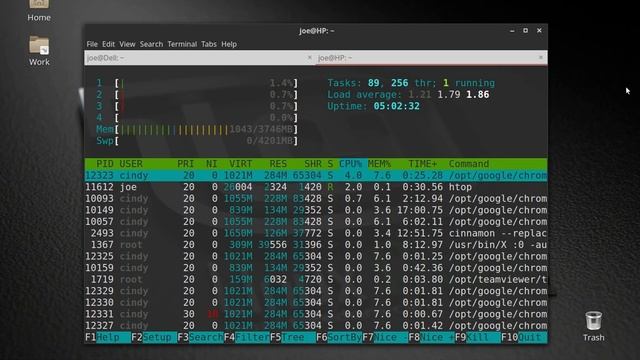Sort by the USER column header
The height and width of the screenshot is (360, 640).
[131, 164]
